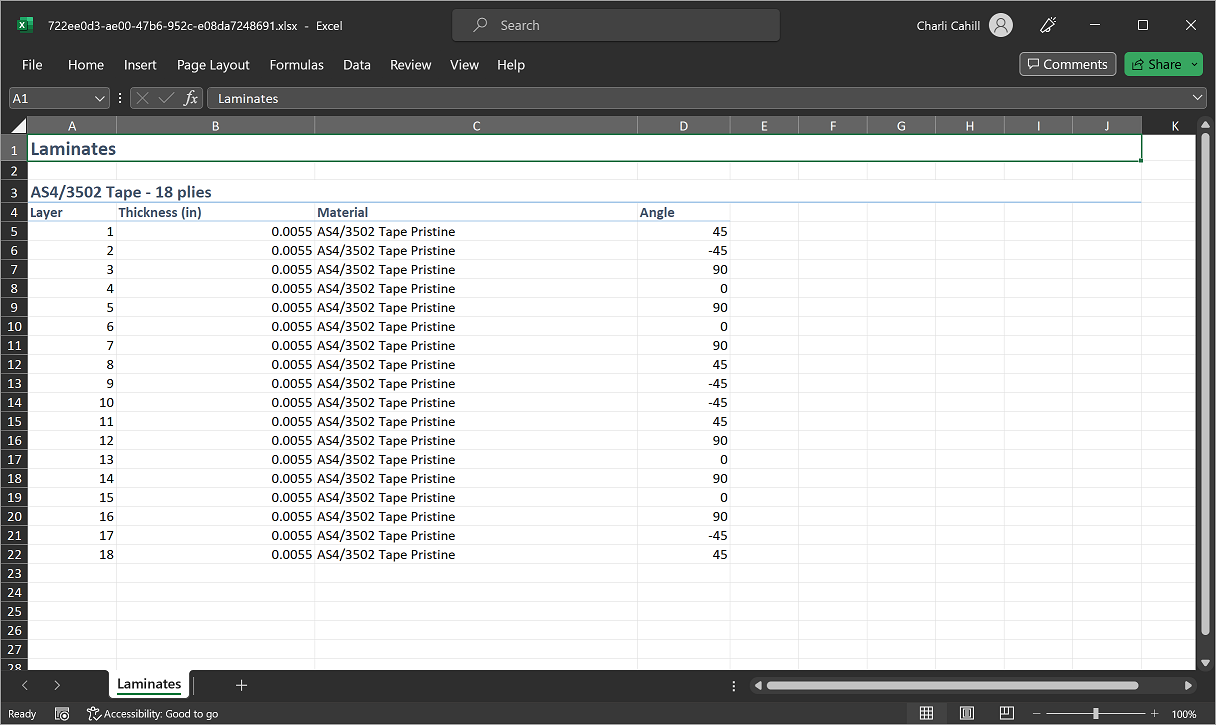The image size is (1216, 725).
Task: Click the vertical scrollbar thumb
Action: coord(1205,384)
